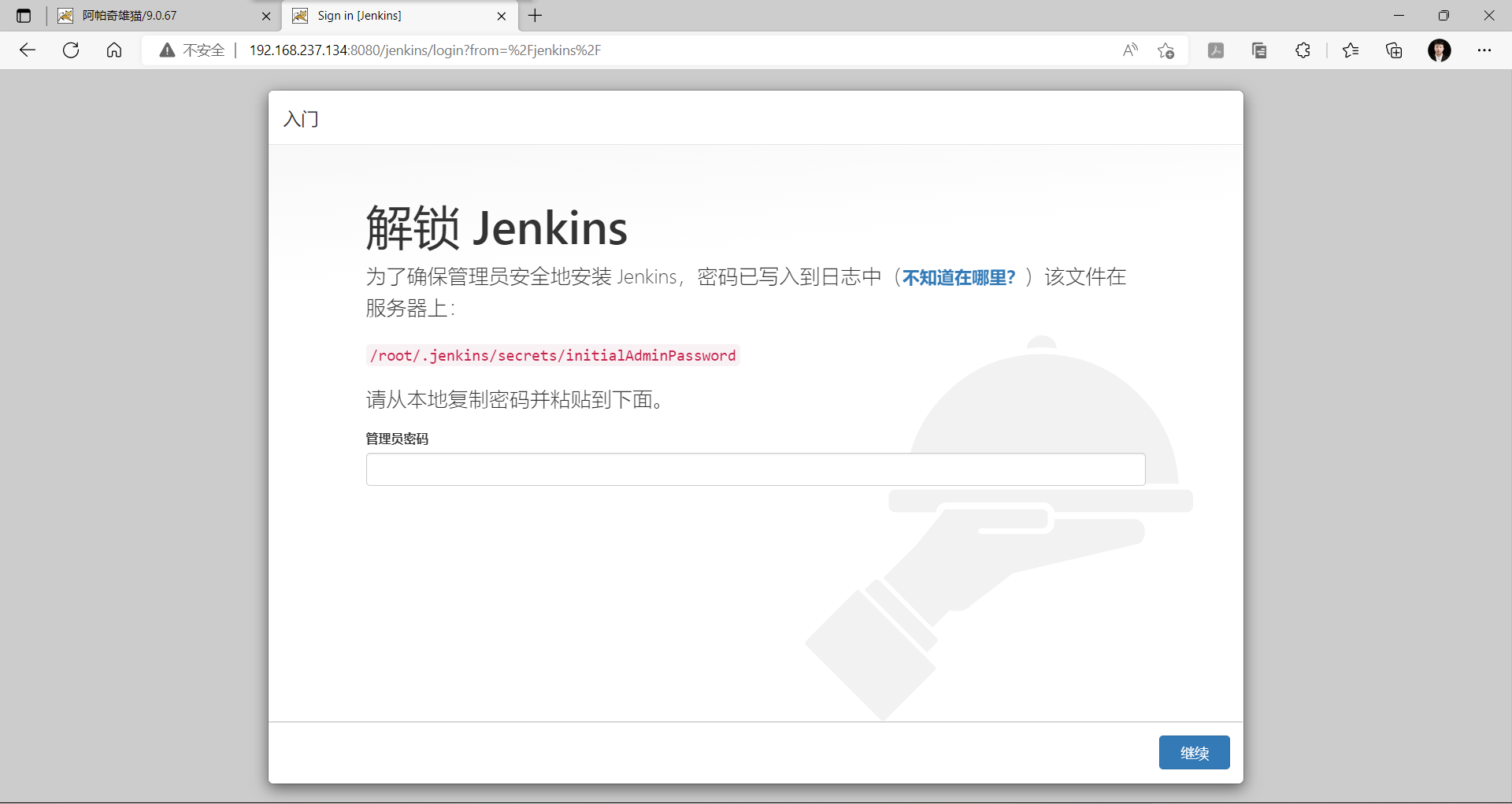Click the initialAdminPassword file path text
The width and height of the screenshot is (1512, 804).
click(553, 355)
